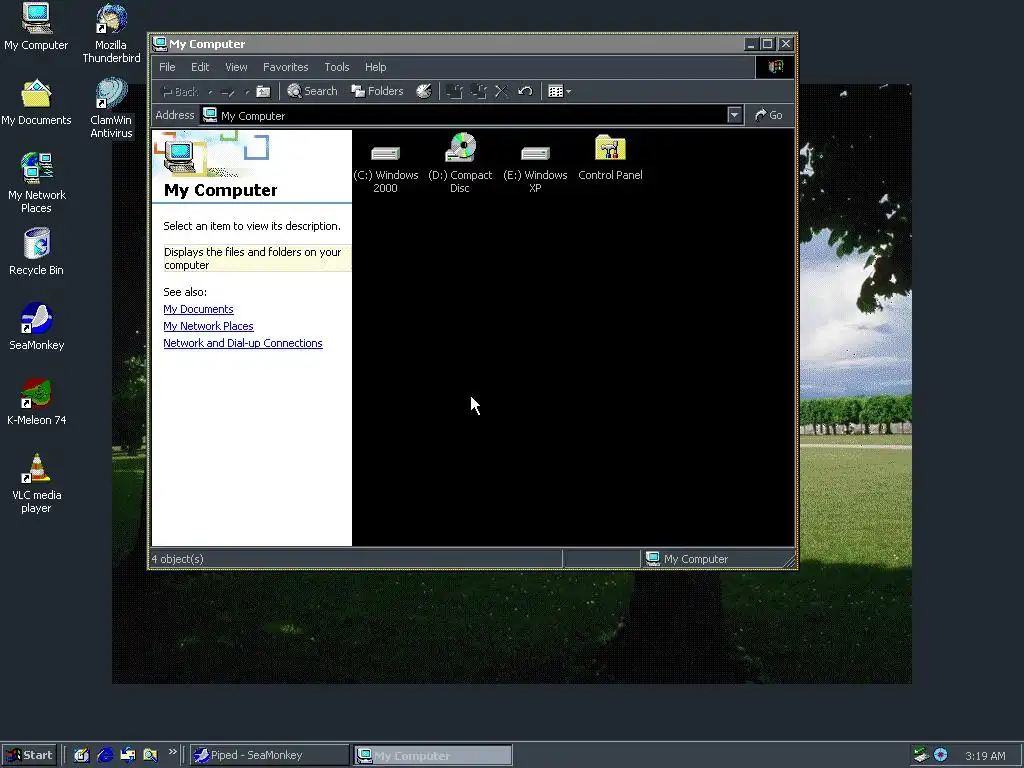The width and height of the screenshot is (1024, 768).
Task: Open the Views dropdown button
Action: [x=560, y=91]
